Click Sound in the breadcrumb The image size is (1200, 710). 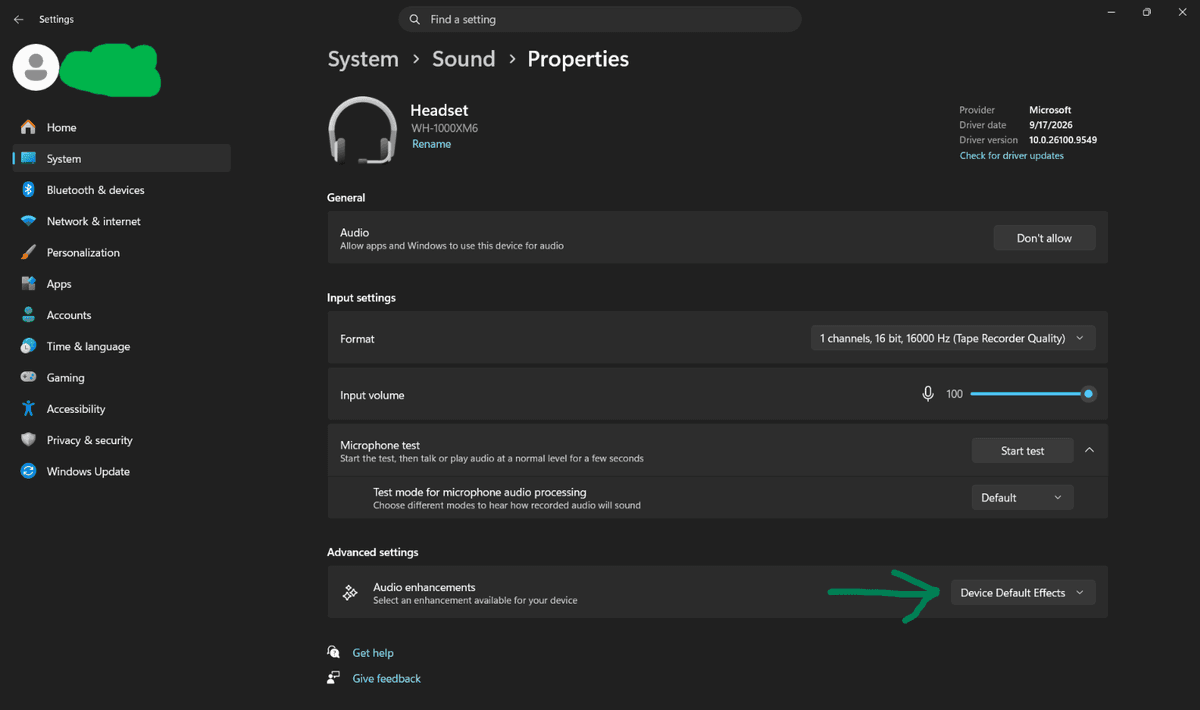click(463, 59)
